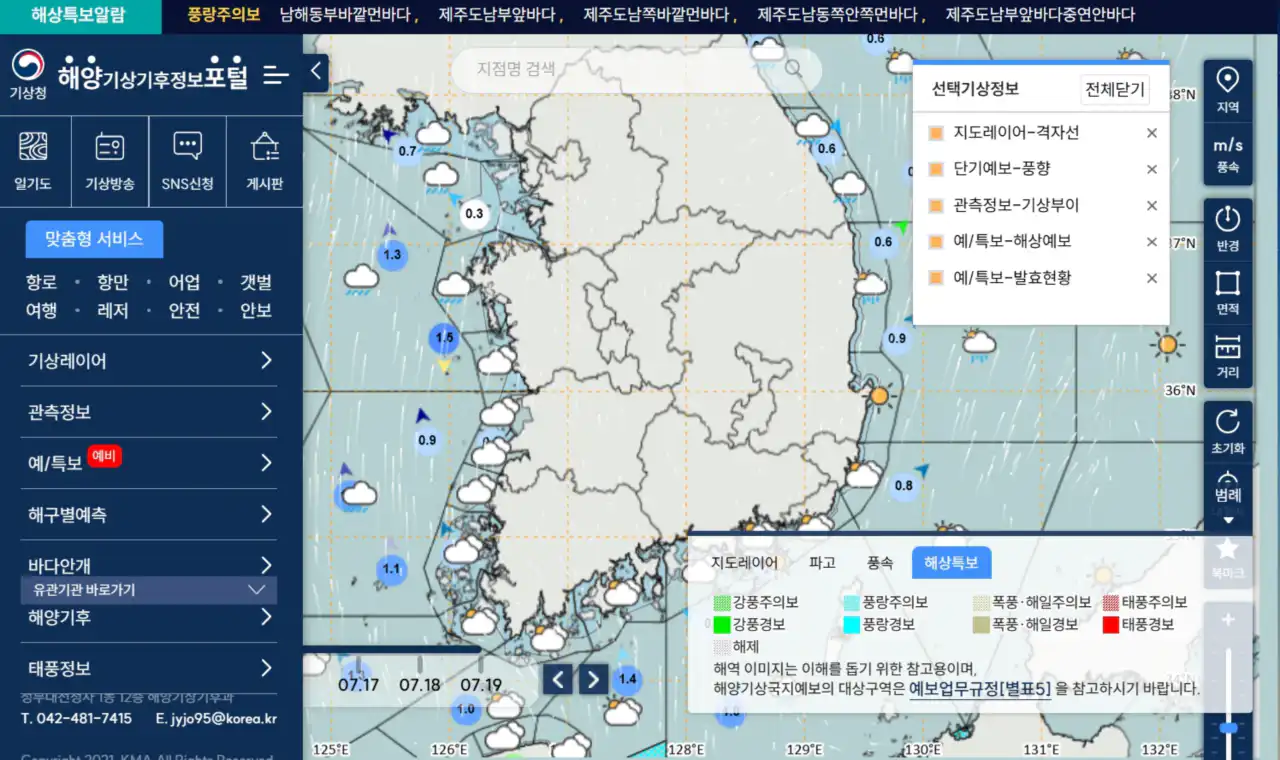This screenshot has width=1280, height=760.
Task: Open the 여행 custom service link
Action: (41, 311)
